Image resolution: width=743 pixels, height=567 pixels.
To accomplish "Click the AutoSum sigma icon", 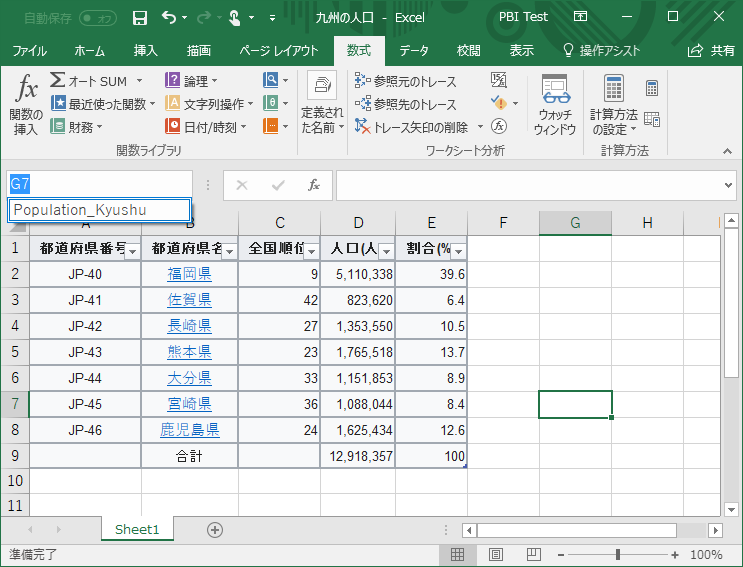I will [57, 80].
